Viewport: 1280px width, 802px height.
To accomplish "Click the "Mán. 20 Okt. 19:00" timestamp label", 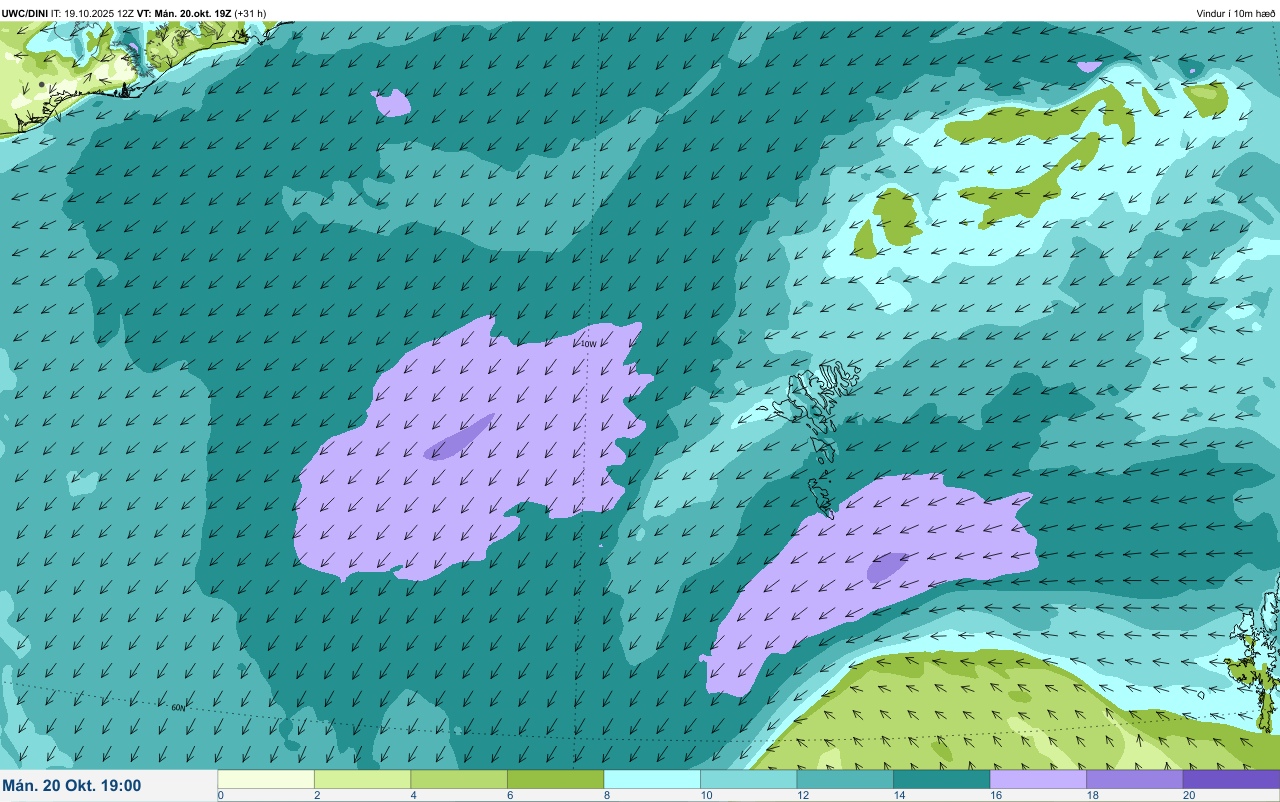I will click(x=72, y=786).
